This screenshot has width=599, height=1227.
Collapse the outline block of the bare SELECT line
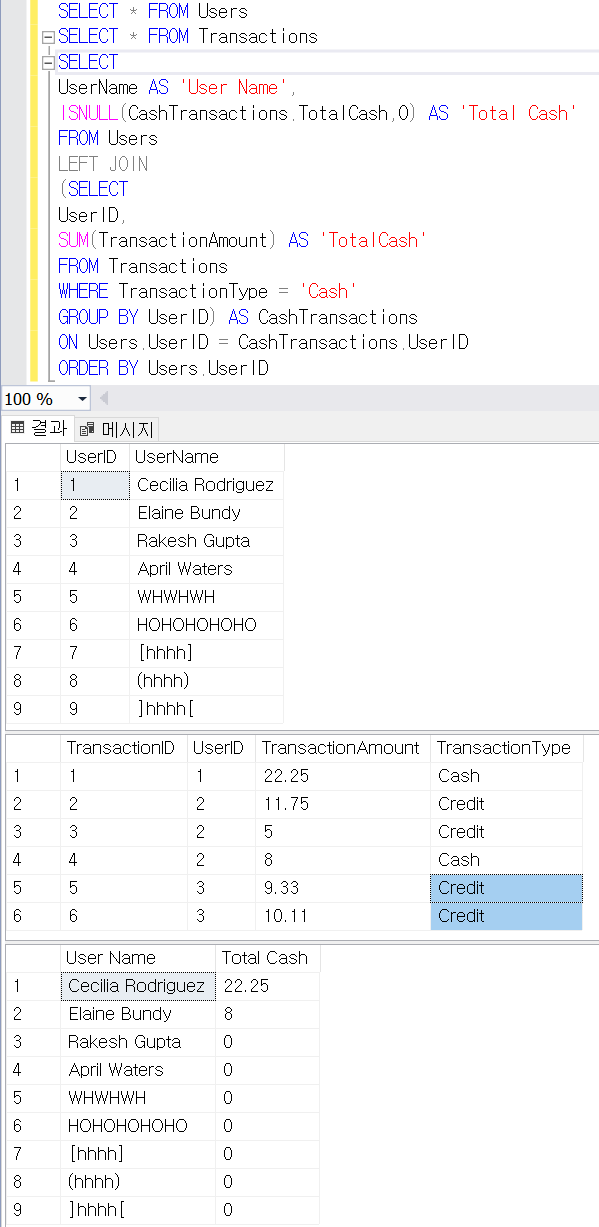pos(47,62)
